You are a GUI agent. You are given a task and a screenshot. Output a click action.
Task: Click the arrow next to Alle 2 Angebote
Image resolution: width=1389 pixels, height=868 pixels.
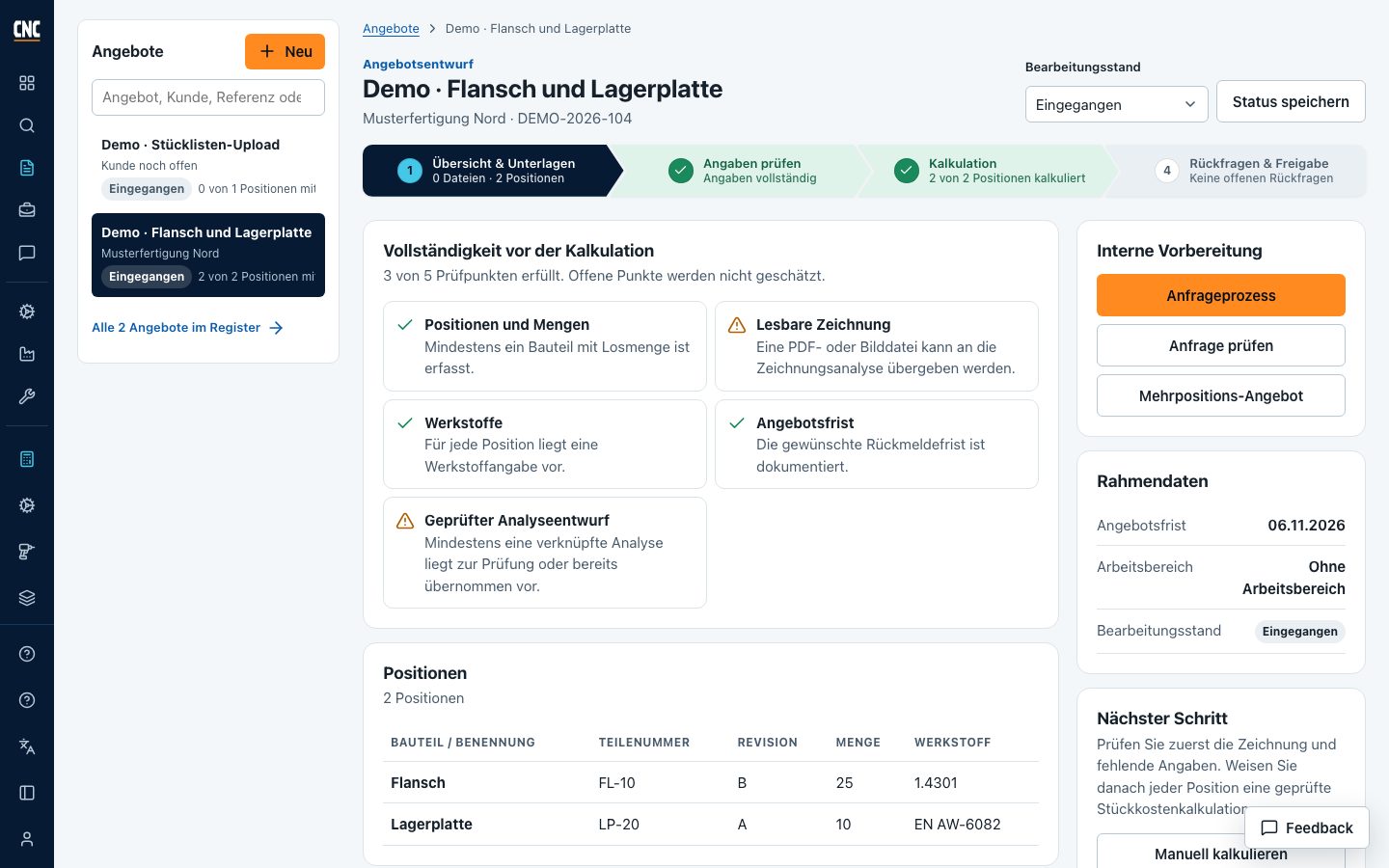click(276, 328)
